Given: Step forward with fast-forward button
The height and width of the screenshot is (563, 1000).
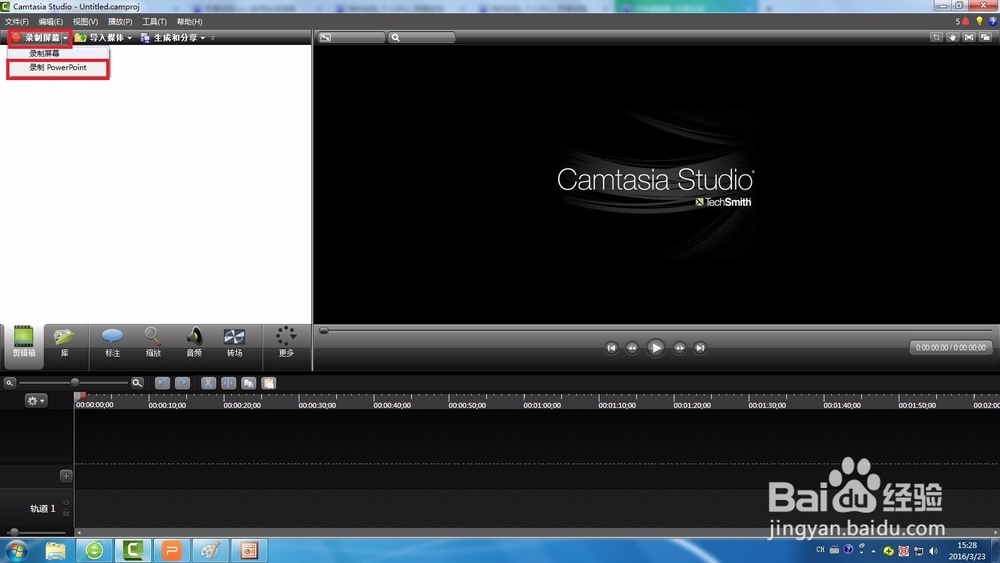Looking at the screenshot, I should click(680, 347).
